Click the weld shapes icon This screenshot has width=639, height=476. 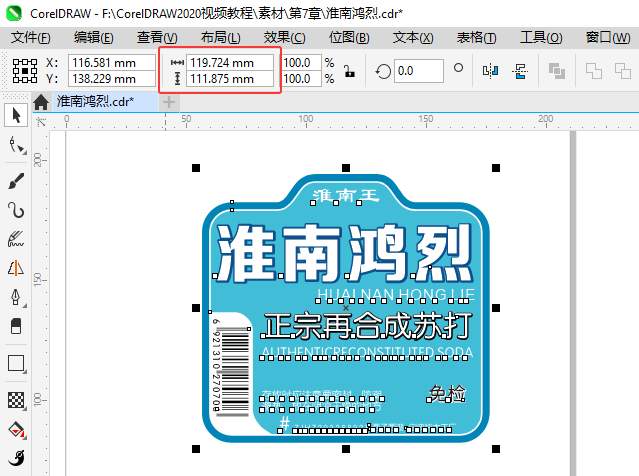click(593, 71)
